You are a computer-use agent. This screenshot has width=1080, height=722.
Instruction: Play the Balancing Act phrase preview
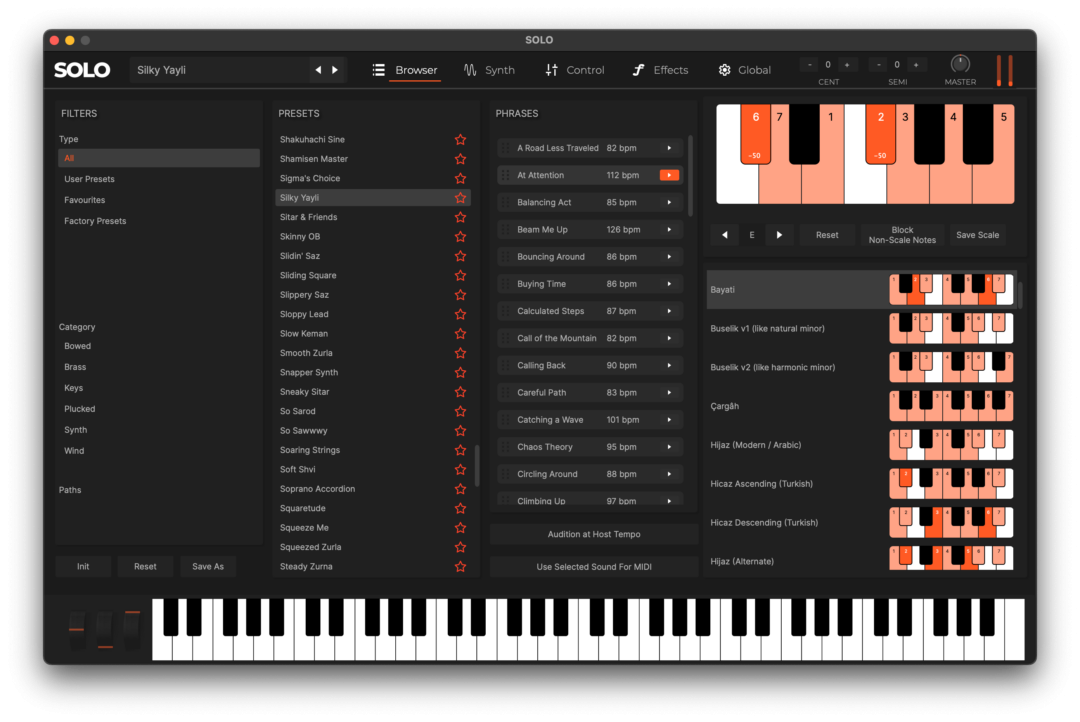click(669, 203)
